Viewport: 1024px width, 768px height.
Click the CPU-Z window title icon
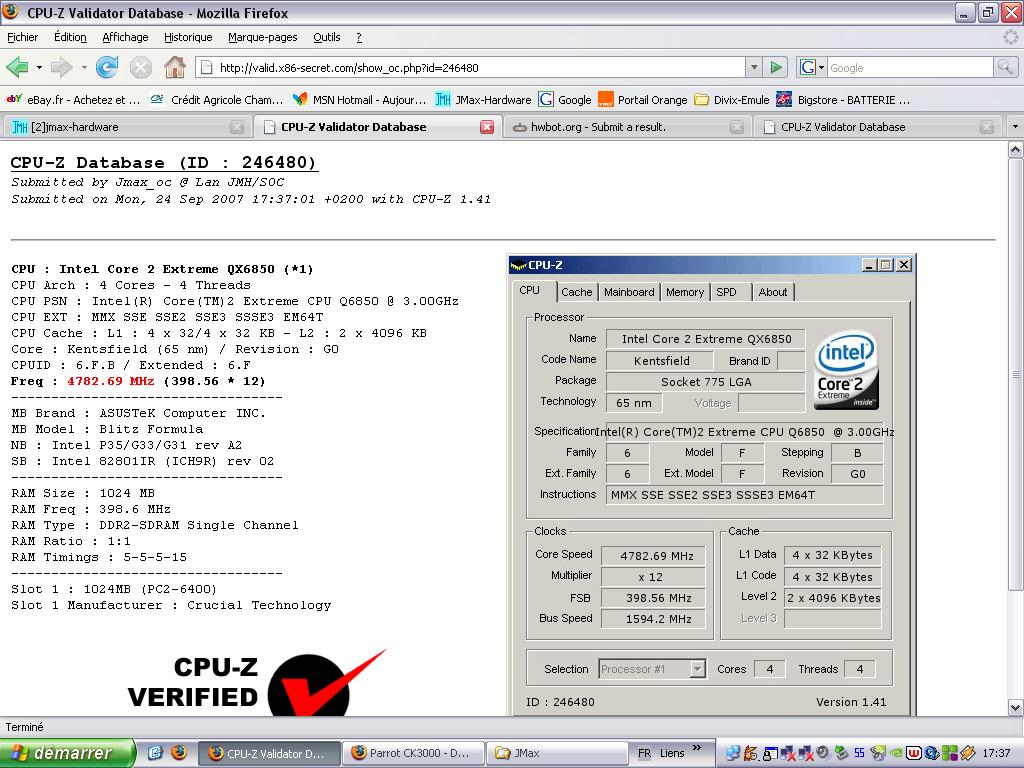point(519,265)
